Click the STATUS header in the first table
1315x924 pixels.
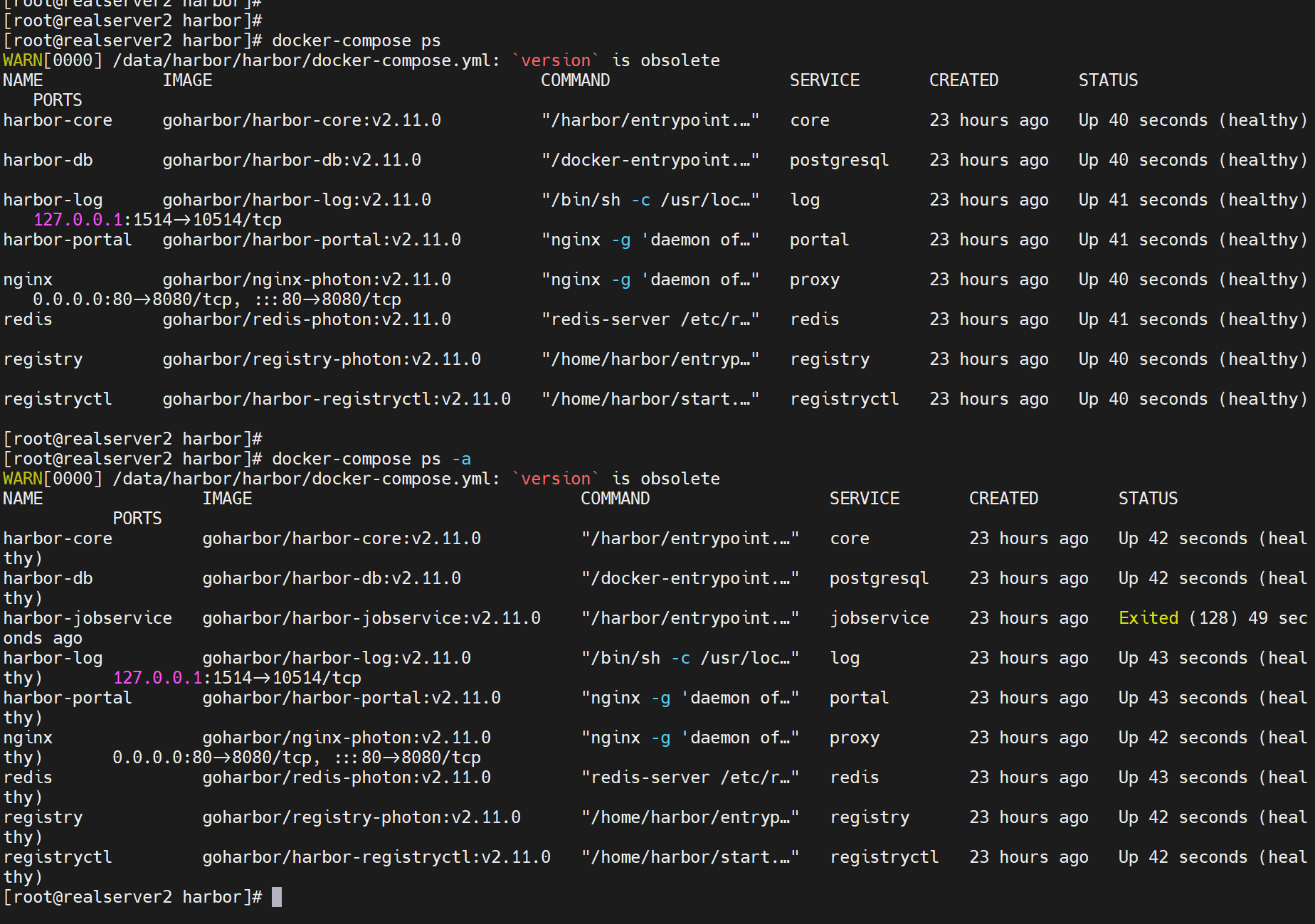pyautogui.click(x=1107, y=80)
